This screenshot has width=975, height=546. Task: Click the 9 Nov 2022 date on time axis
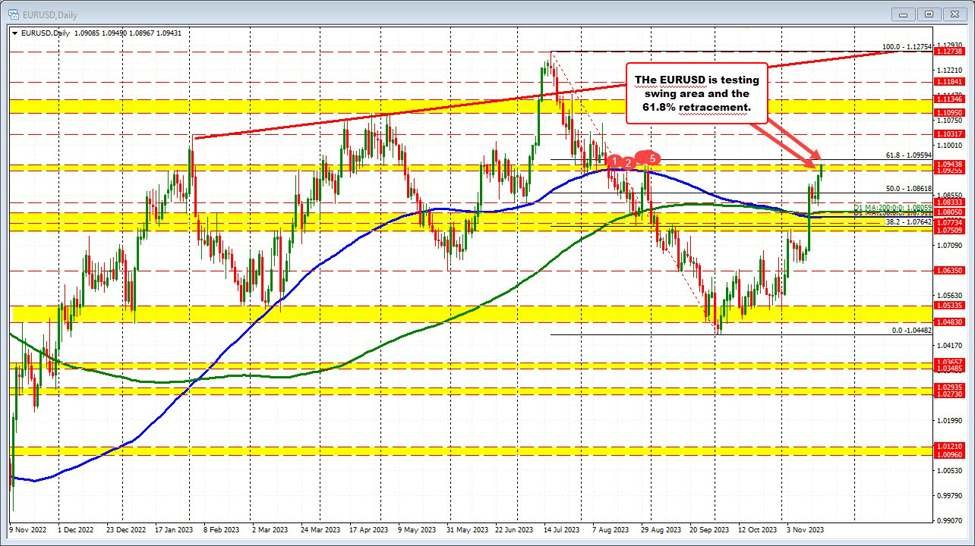28,531
